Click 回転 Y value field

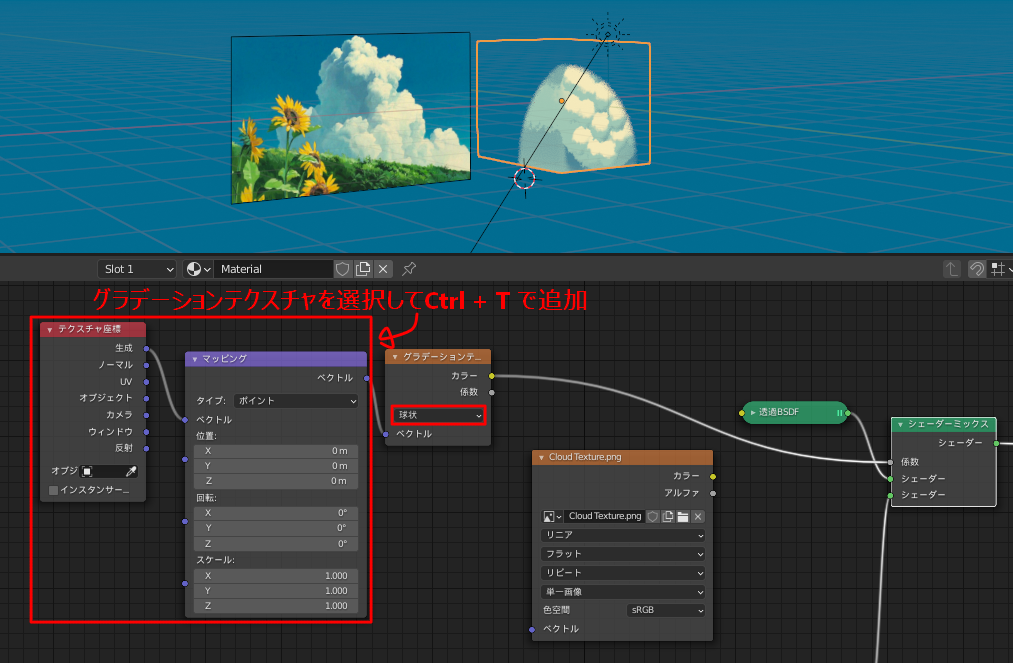click(276, 528)
